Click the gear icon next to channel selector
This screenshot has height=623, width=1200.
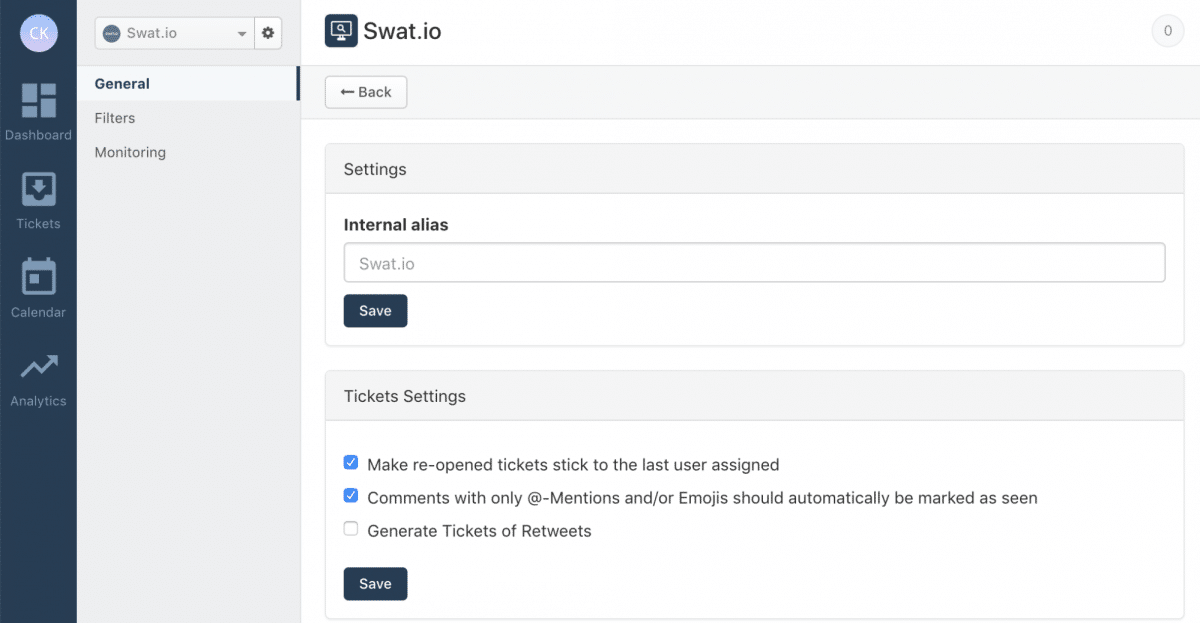[268, 33]
